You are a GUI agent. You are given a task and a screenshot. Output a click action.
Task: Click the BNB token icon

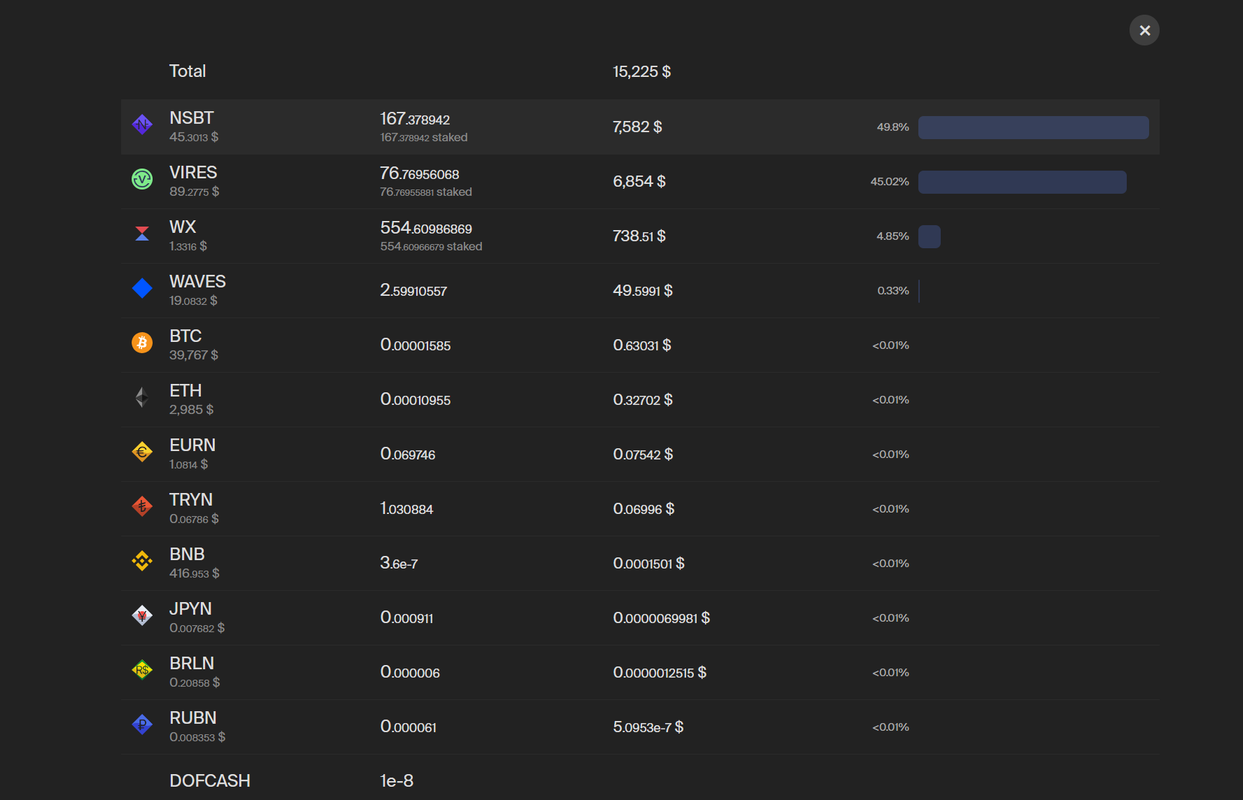click(x=142, y=561)
